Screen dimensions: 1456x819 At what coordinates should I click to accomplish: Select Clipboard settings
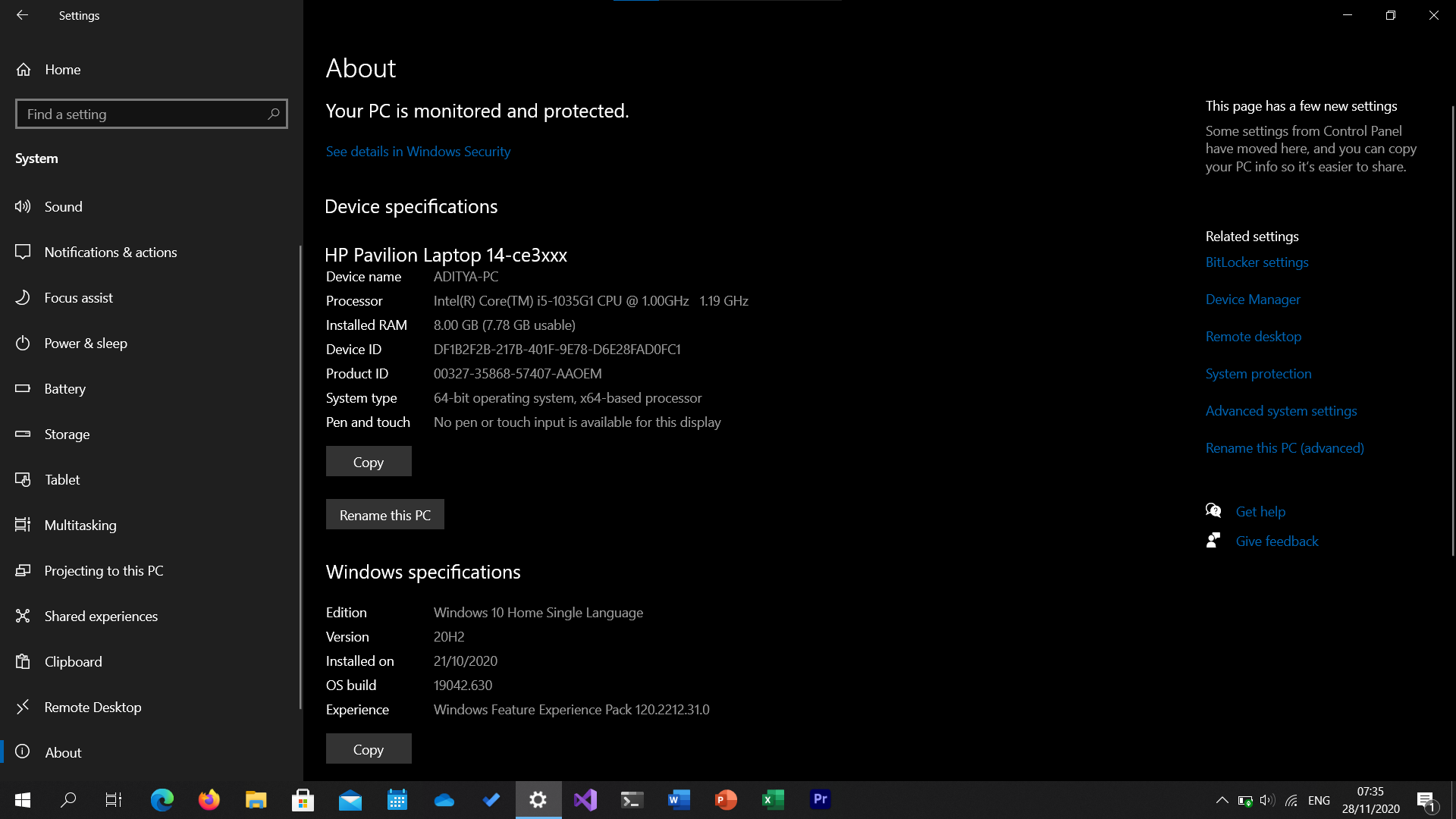[x=152, y=661]
